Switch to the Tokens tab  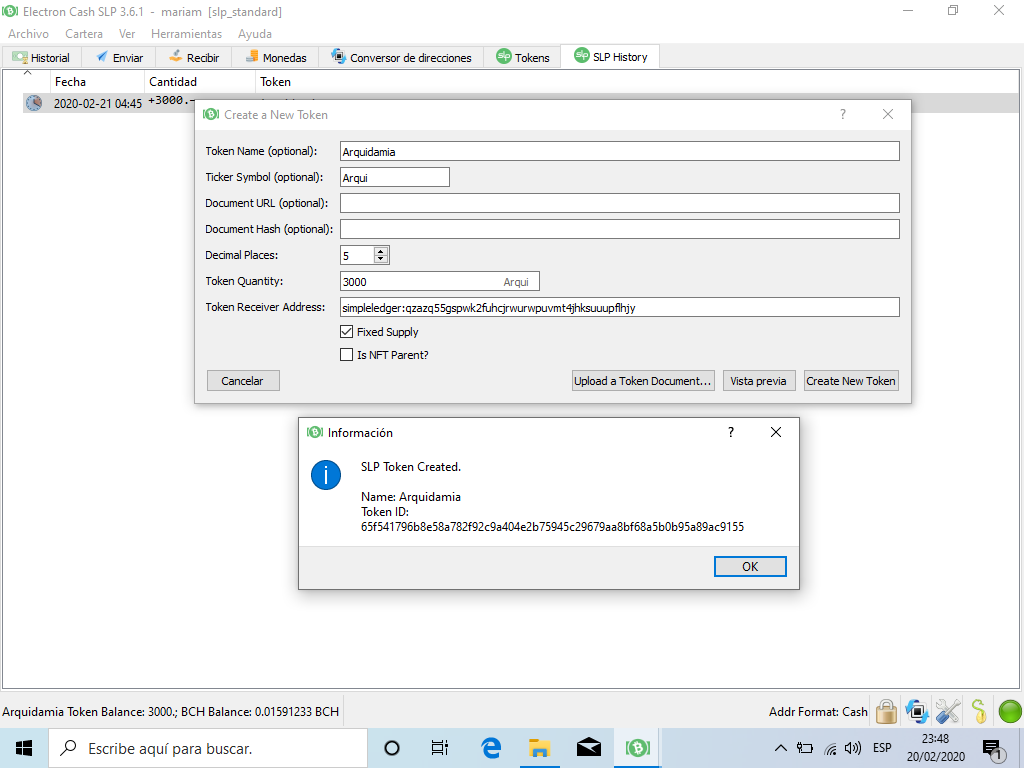click(x=522, y=57)
